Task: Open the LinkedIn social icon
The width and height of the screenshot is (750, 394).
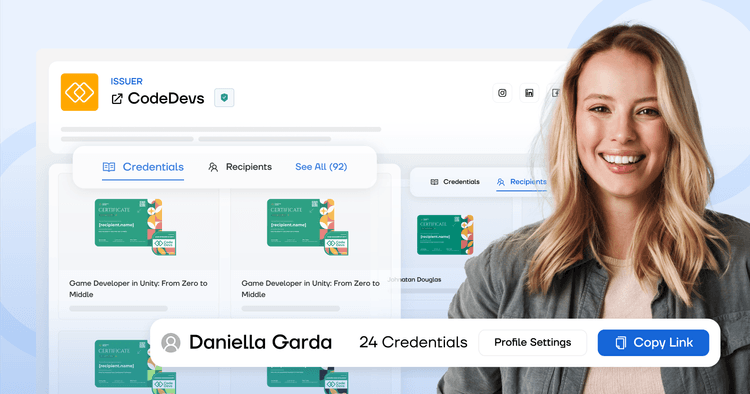Action: (x=529, y=93)
